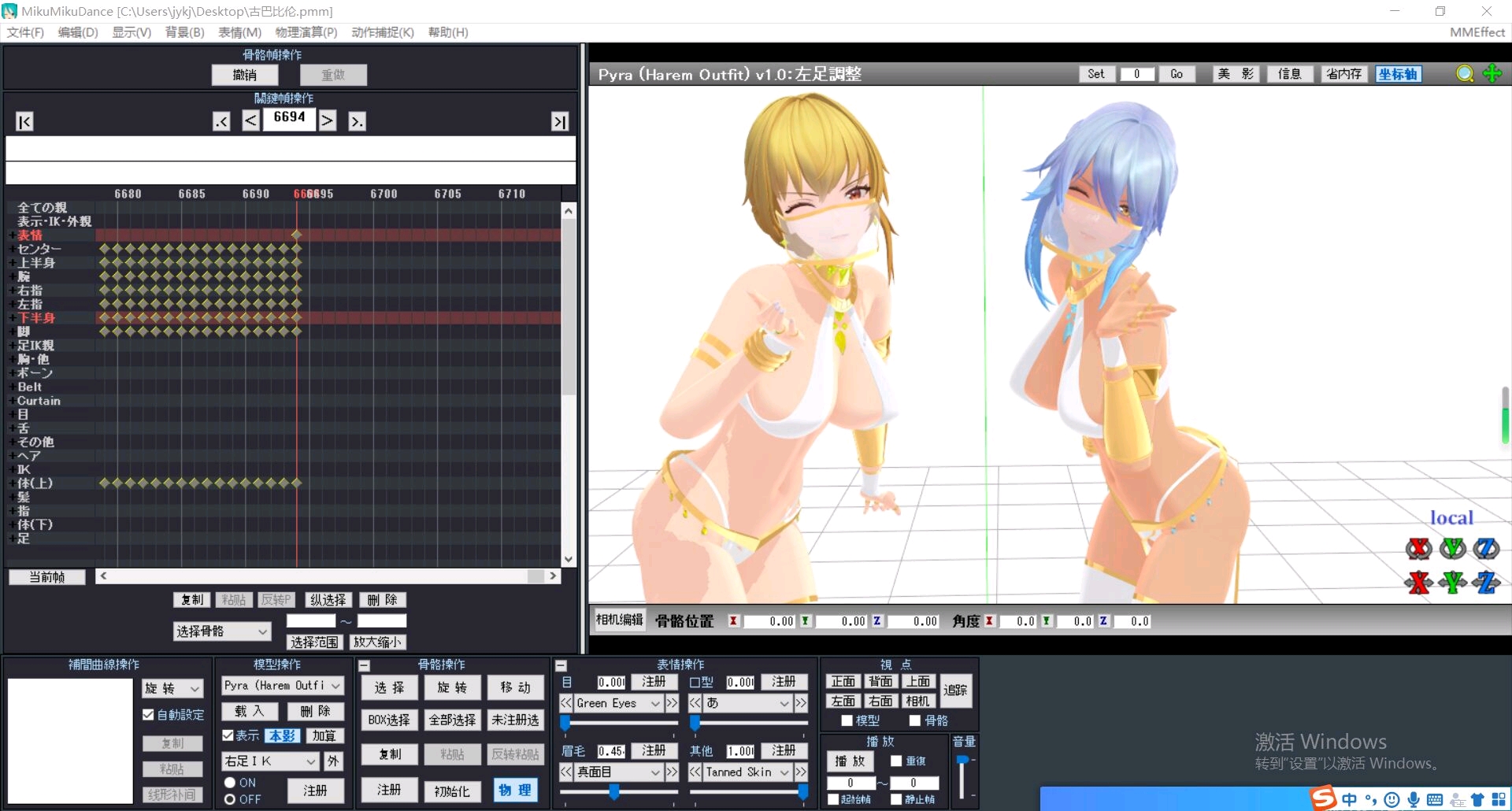Toggle 模型 checkbox in view panel

point(847,720)
